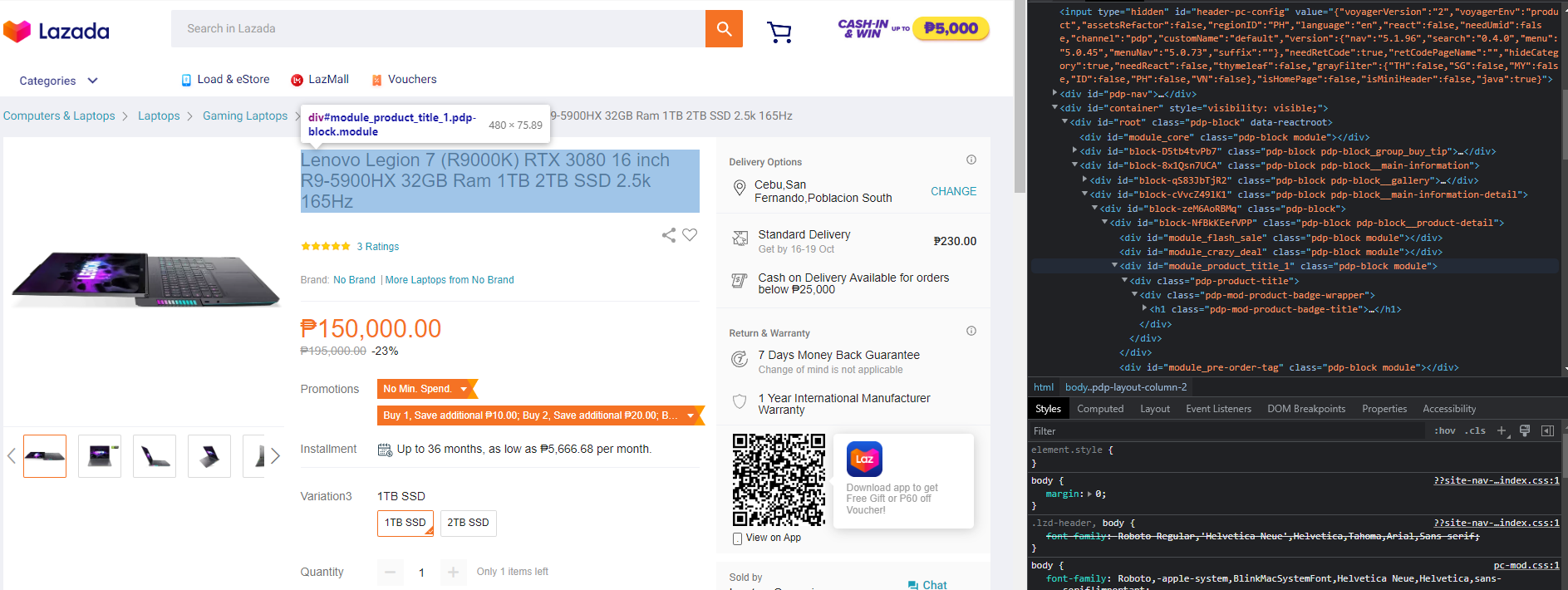This screenshot has width=1568, height=590.
Task: Click the installment calendar icon
Action: [385, 450]
